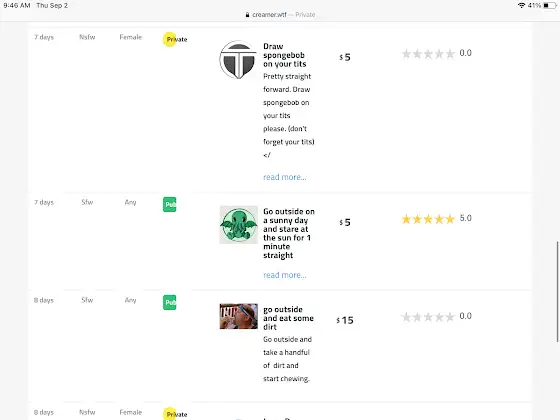Viewport: 560px width, 420px height.
Task: Click the green Public badge on dirt request
Action: (x=170, y=302)
